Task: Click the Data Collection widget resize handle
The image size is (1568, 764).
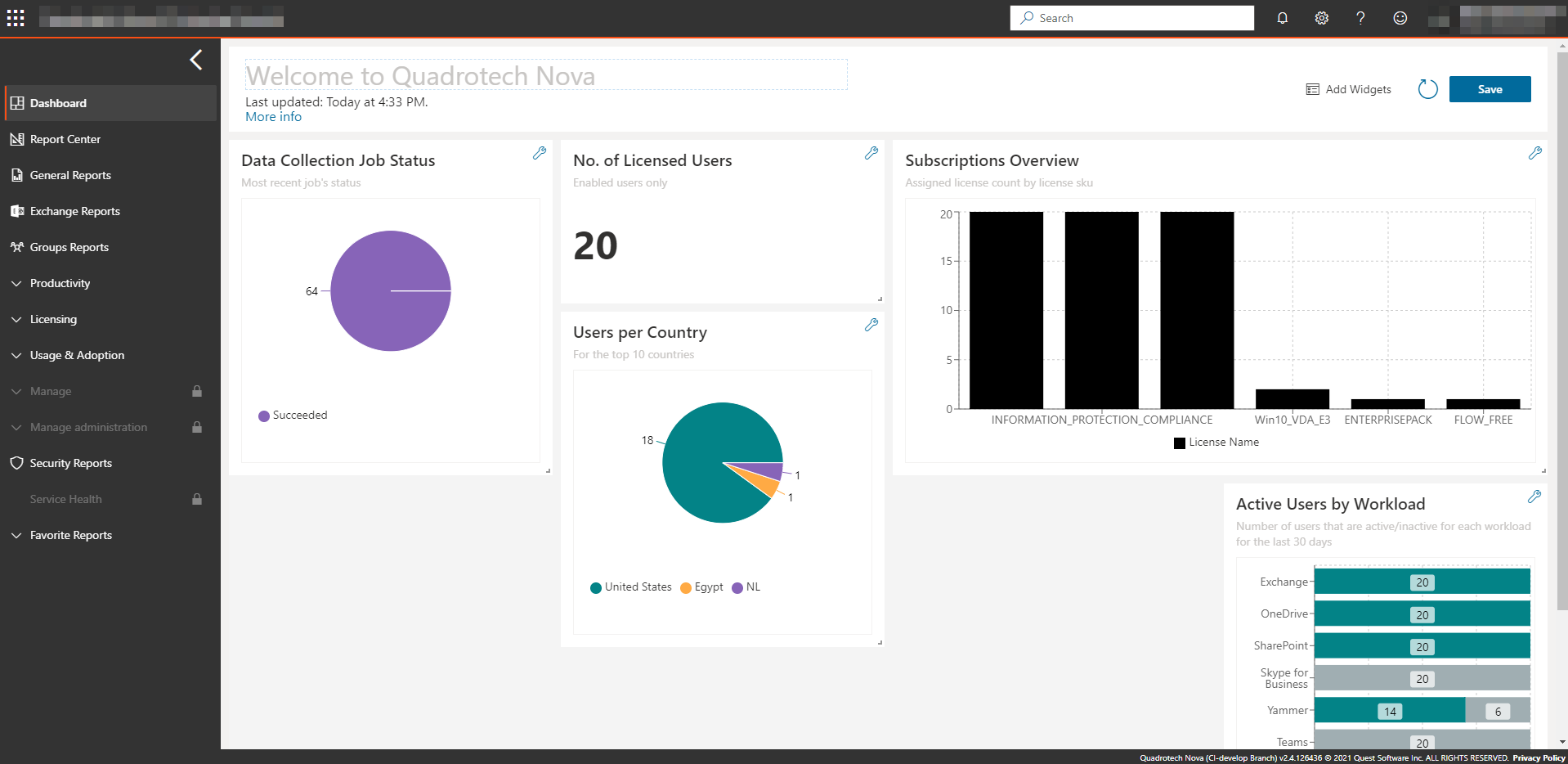Action: (548, 470)
